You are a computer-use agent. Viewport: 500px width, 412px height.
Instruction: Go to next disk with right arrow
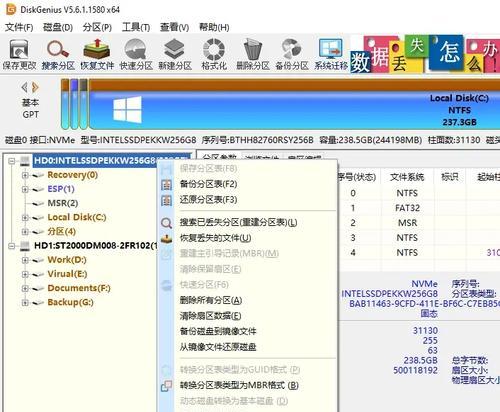point(35,88)
